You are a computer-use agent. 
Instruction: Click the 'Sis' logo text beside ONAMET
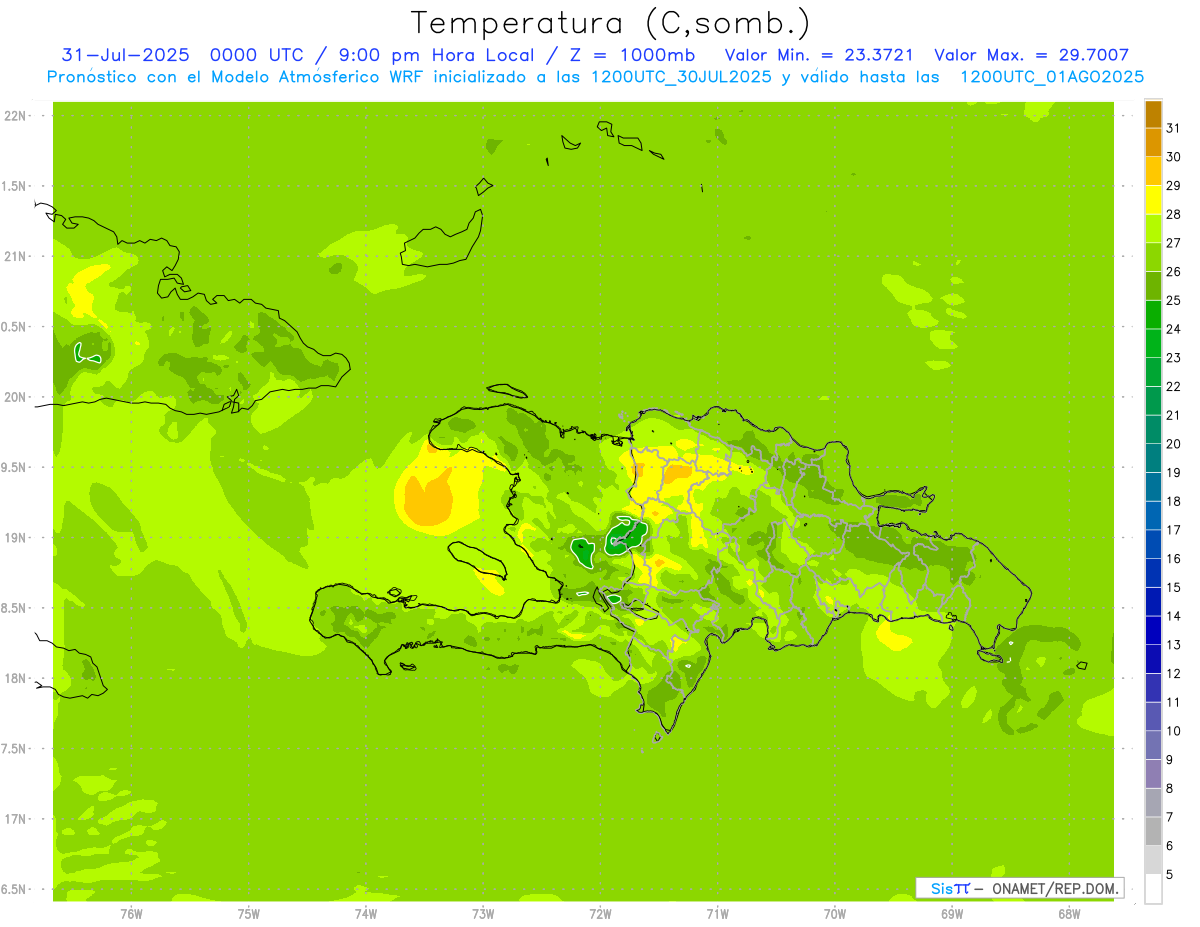944,888
